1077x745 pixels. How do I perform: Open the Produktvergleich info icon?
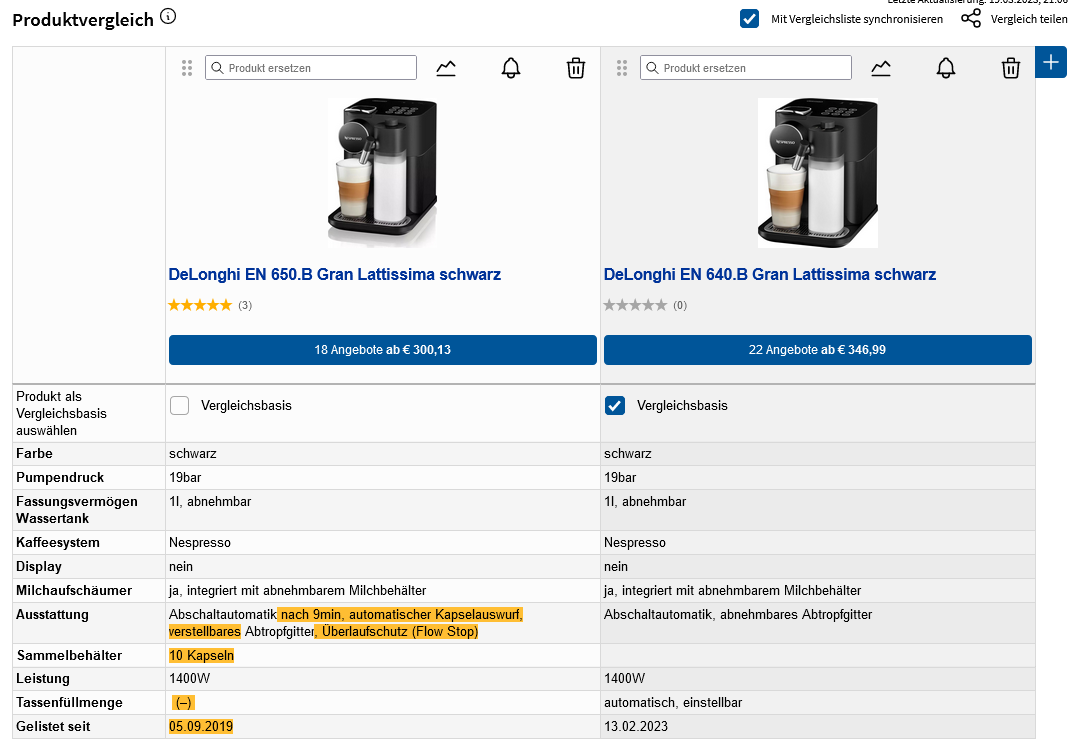pyautogui.click(x=168, y=16)
